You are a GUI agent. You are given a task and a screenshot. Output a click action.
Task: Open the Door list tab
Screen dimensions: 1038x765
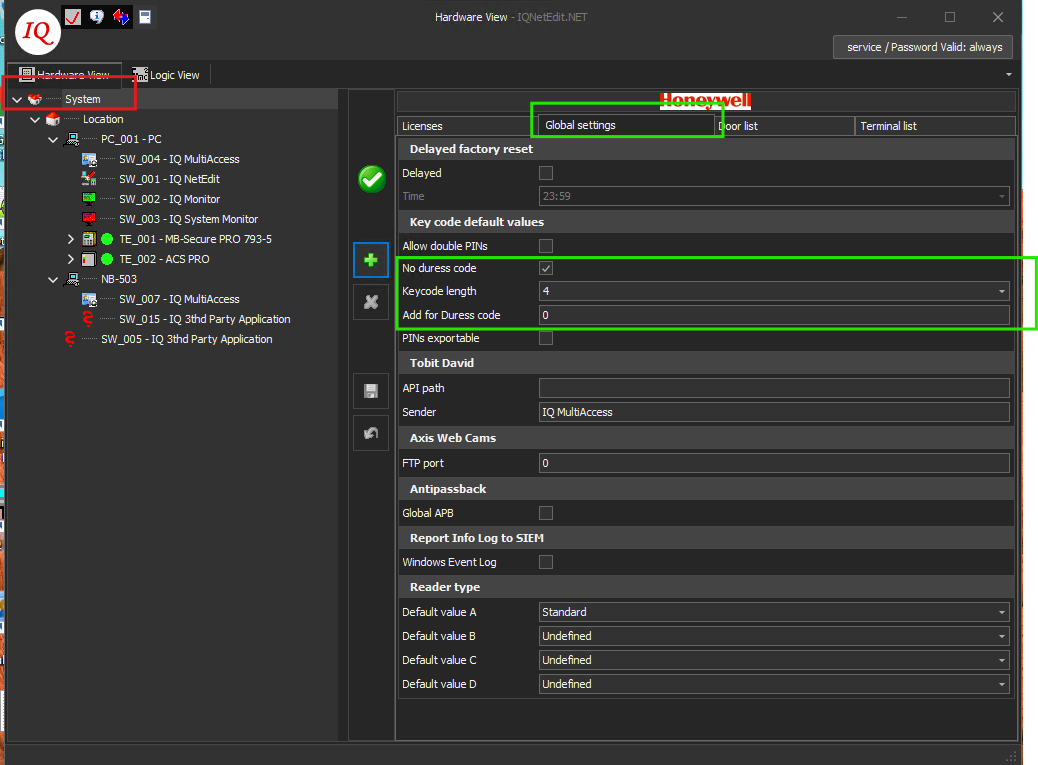click(x=786, y=126)
